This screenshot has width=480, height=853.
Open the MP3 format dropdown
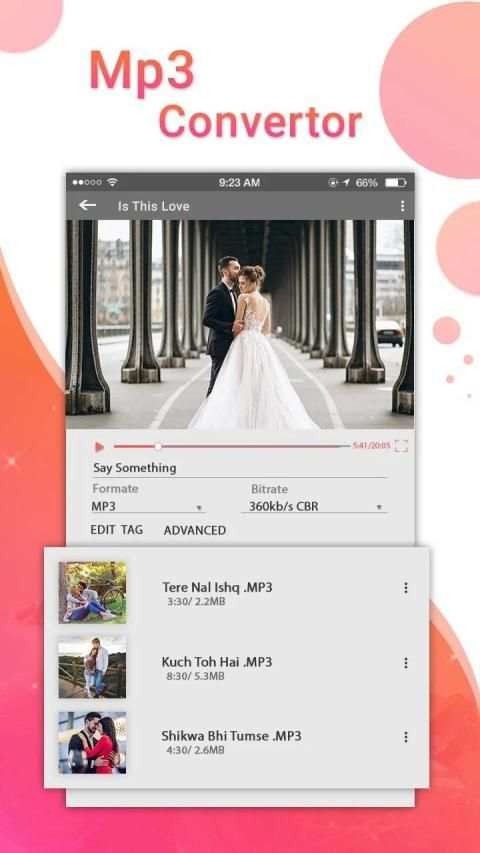tap(147, 506)
